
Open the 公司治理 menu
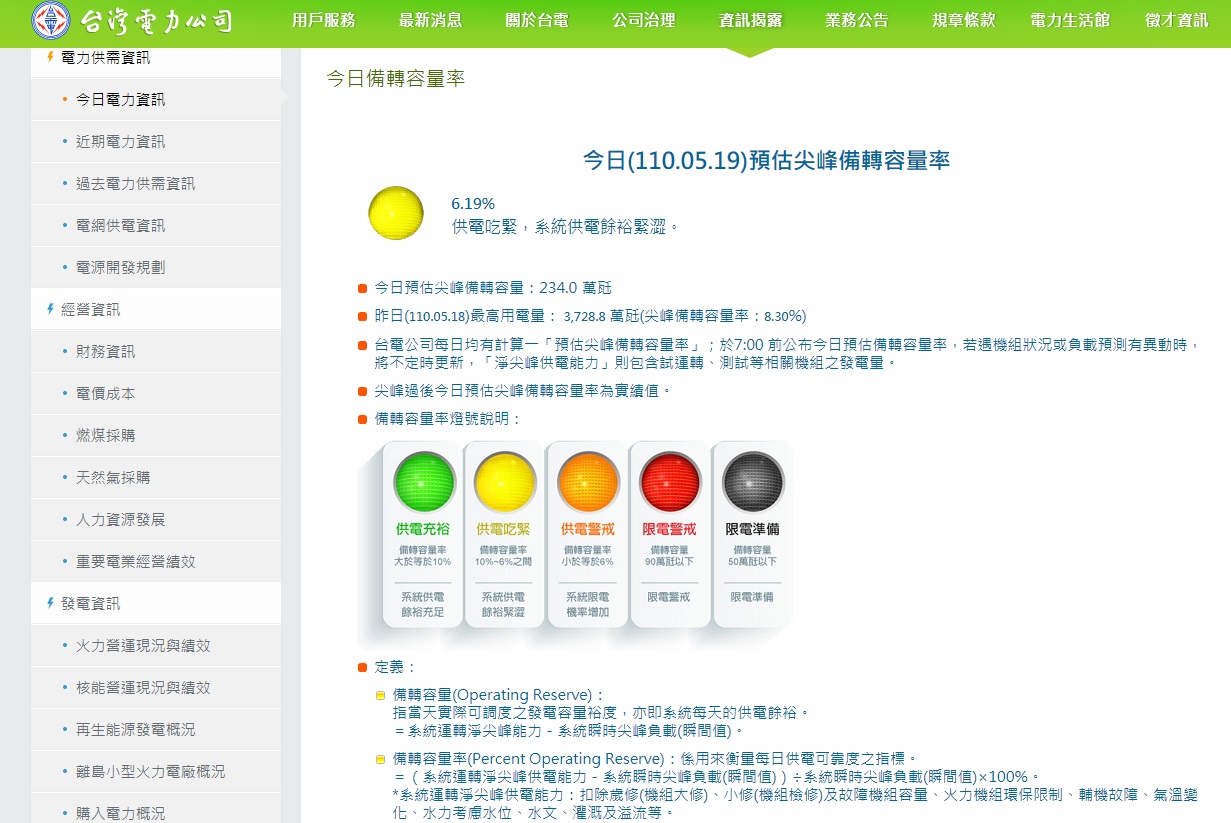tap(644, 20)
